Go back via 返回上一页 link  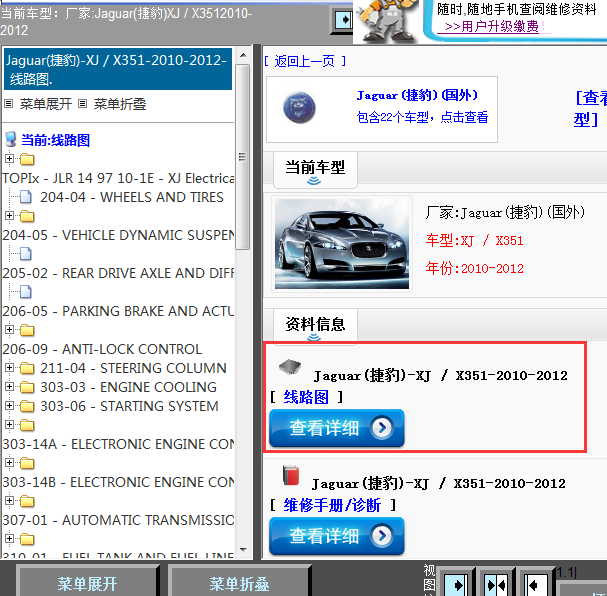point(305,61)
